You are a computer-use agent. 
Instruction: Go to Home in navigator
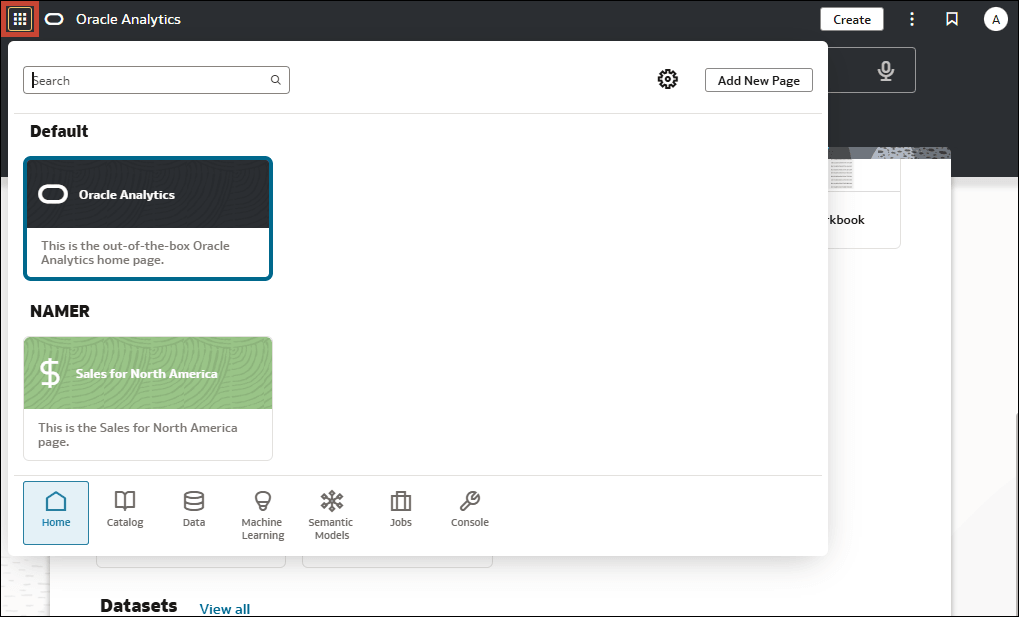tap(56, 512)
